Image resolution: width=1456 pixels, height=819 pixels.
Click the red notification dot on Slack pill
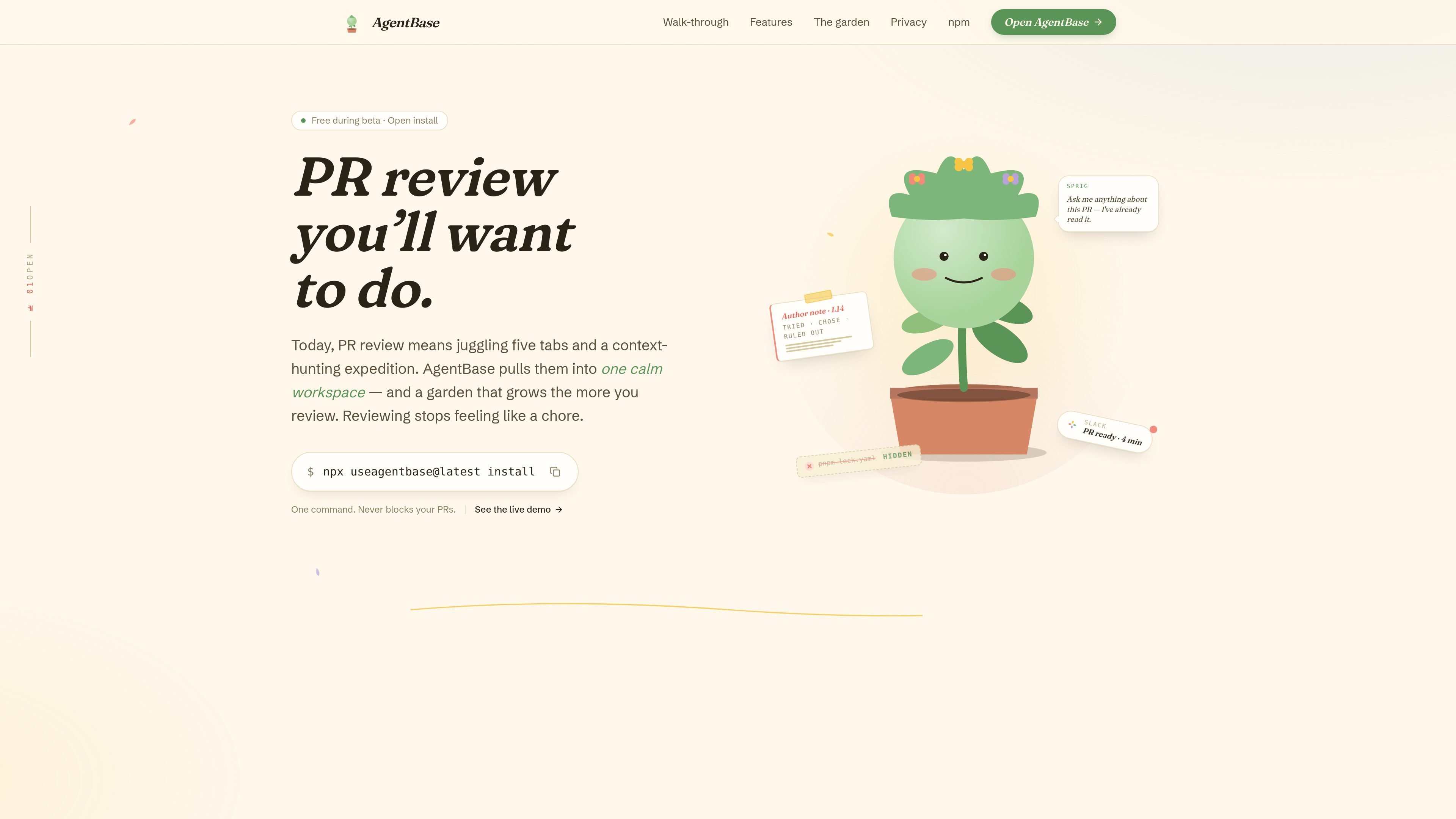[1153, 430]
